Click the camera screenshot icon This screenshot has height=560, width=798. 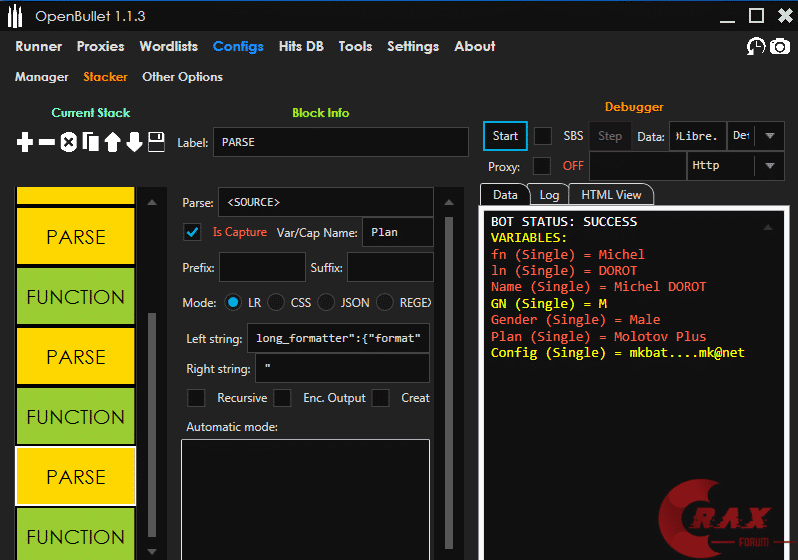tap(778, 47)
